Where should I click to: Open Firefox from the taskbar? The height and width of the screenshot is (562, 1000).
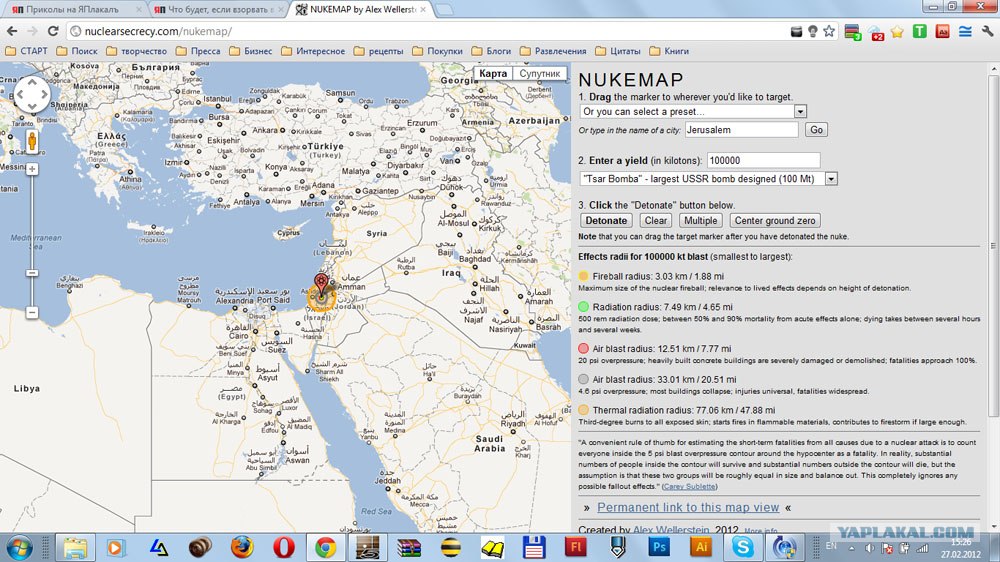(x=242, y=547)
